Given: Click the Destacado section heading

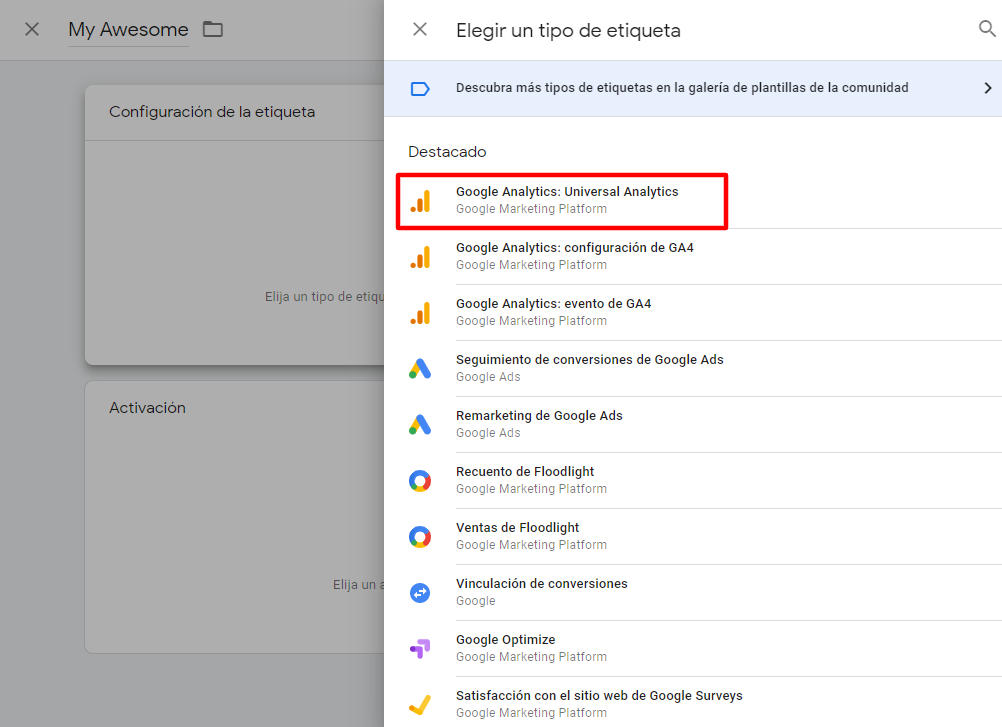Looking at the screenshot, I should (x=447, y=152).
